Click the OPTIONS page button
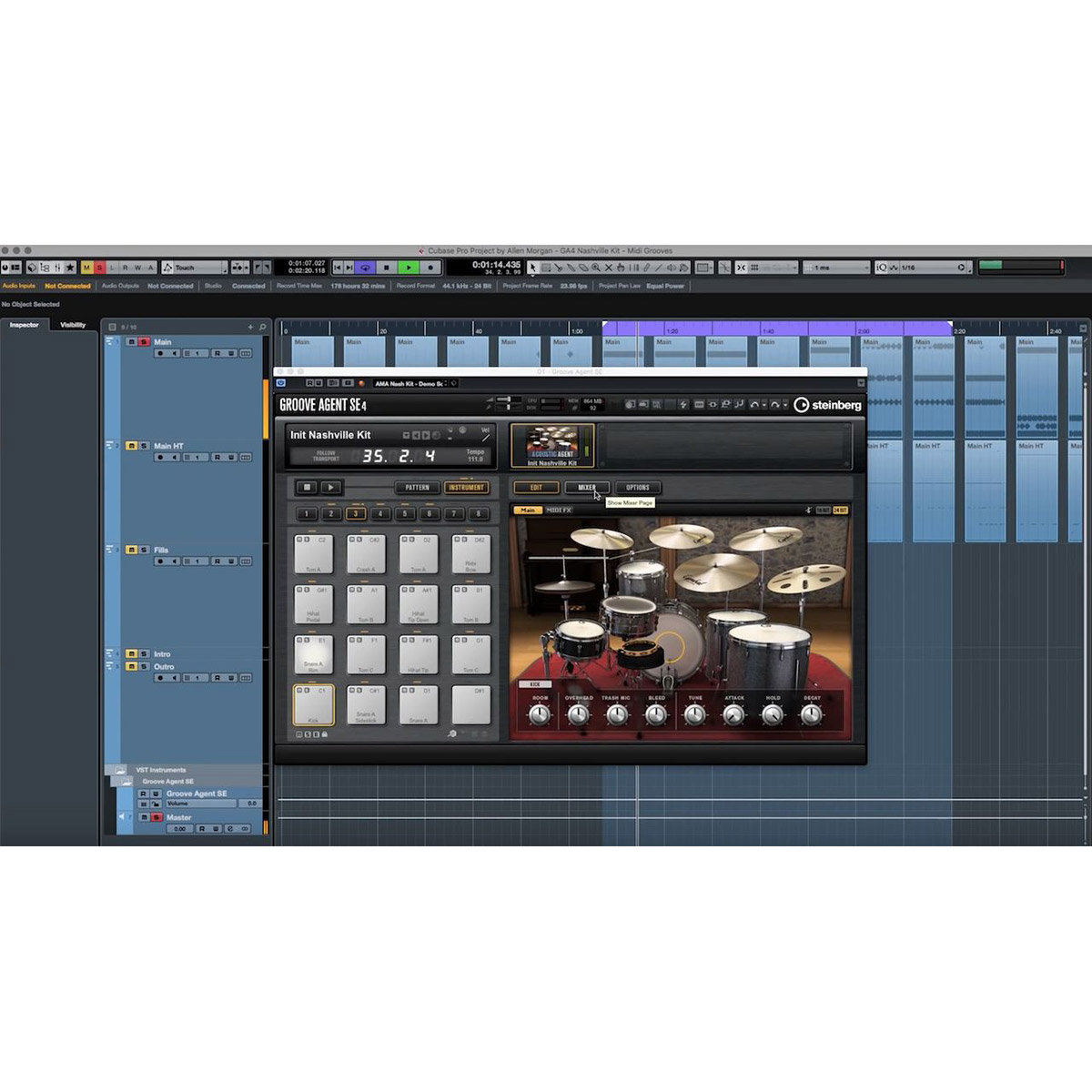The width and height of the screenshot is (1092, 1092). (x=638, y=488)
